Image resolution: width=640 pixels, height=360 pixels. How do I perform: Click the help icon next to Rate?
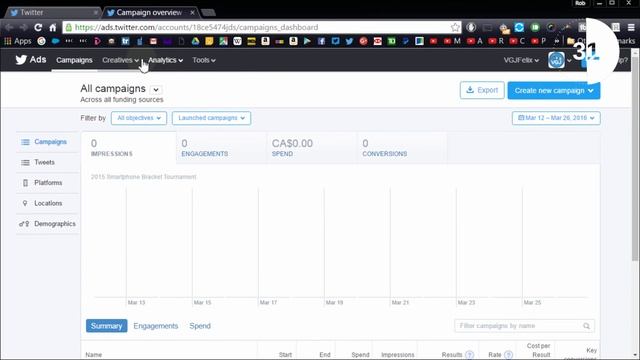pos(508,354)
